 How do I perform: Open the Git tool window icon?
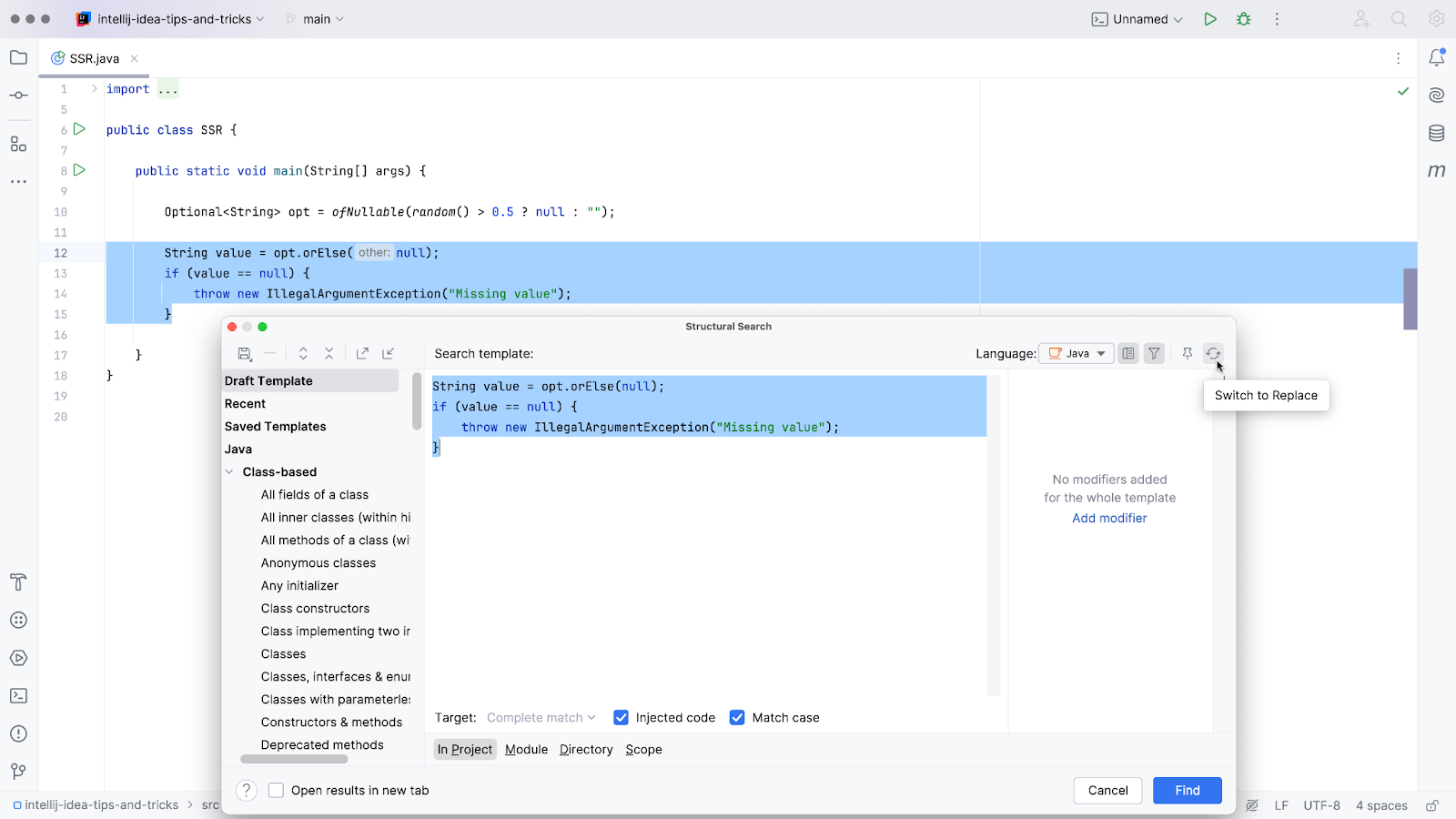click(x=18, y=772)
